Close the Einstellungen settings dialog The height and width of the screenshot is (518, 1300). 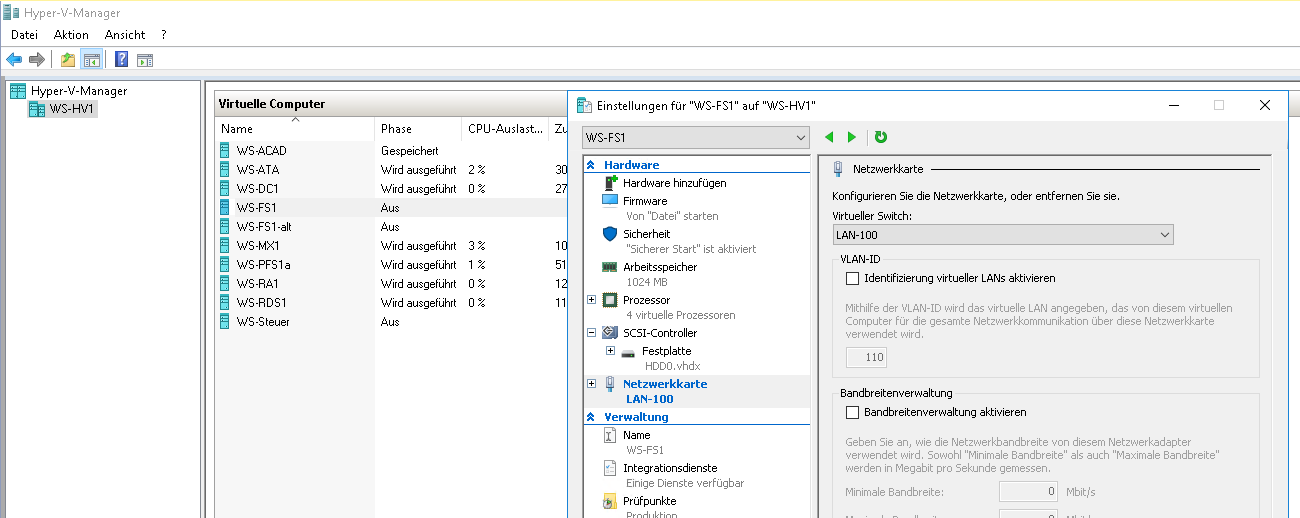tap(1265, 105)
